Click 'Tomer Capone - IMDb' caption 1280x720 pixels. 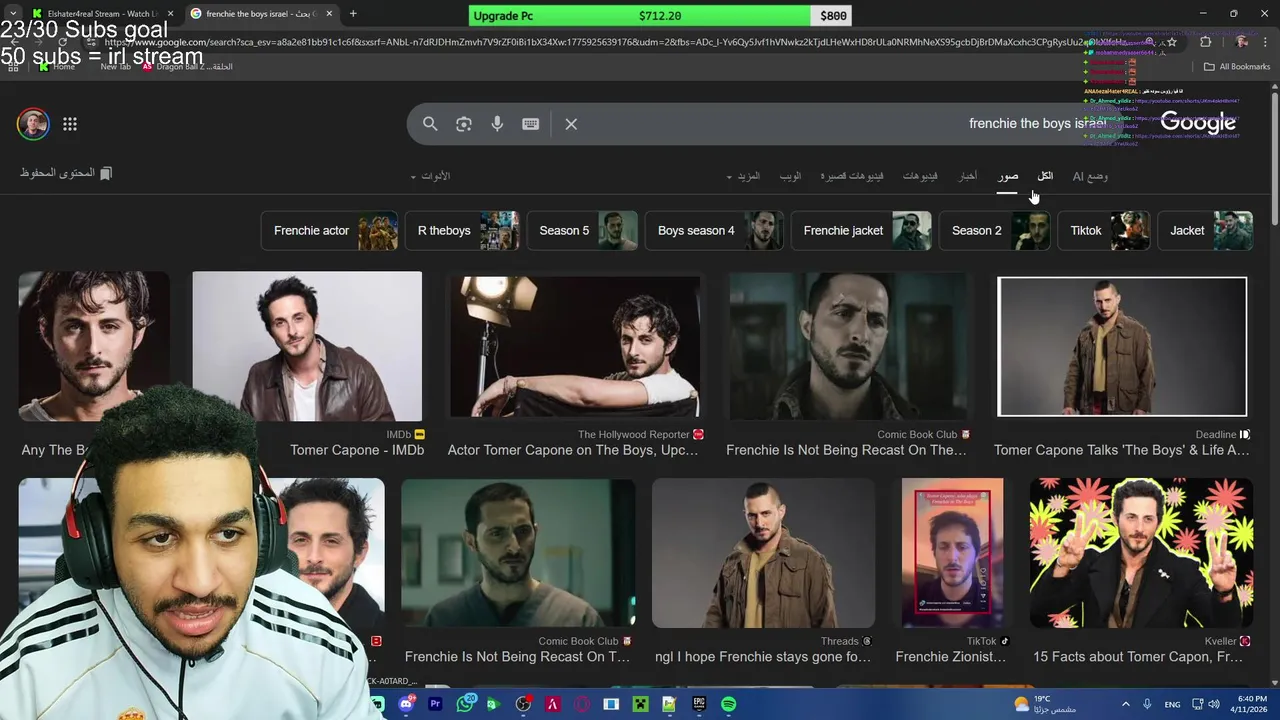tap(357, 450)
